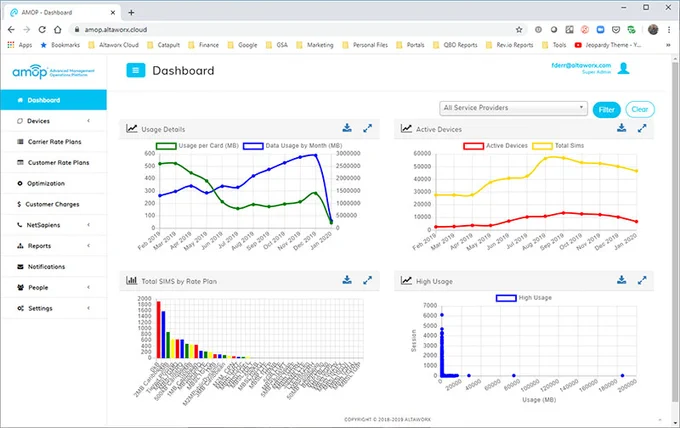Screen dimensions: 680x428
Task: Click the Filter button
Action: (x=606, y=110)
